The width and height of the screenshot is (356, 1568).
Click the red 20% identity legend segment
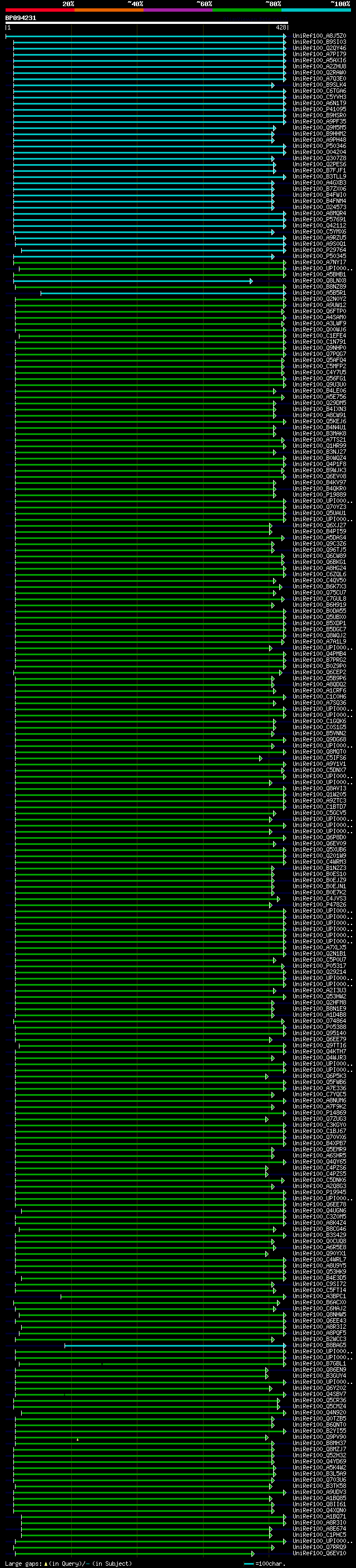39,10
